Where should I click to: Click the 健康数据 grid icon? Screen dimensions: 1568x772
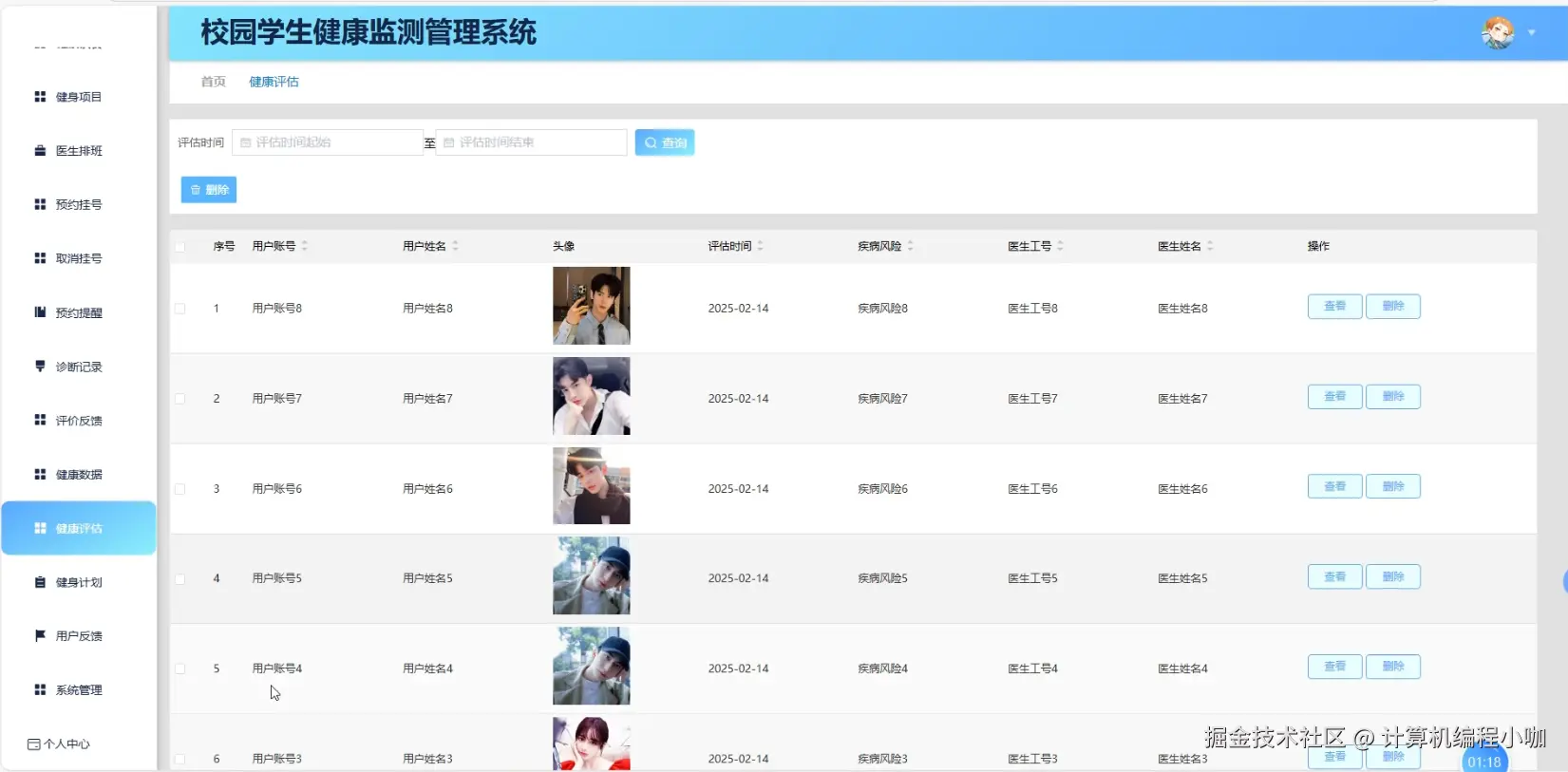40,474
